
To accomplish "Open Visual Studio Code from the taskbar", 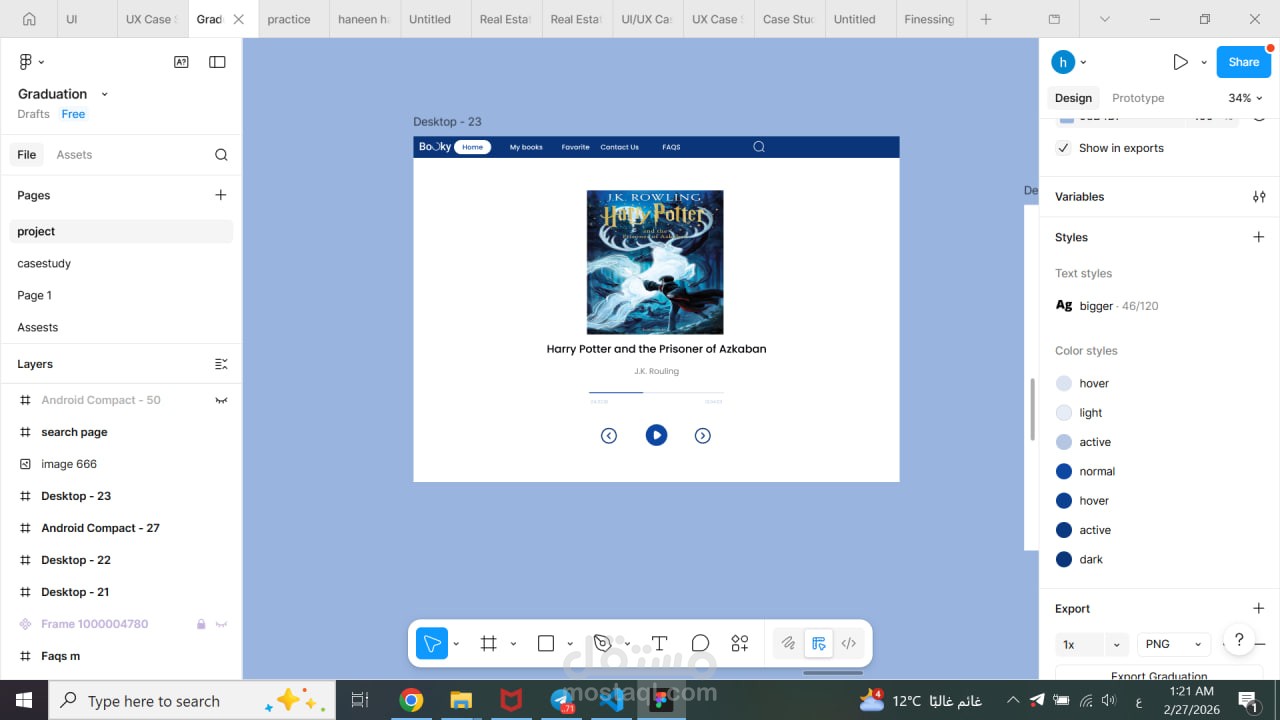I will [611, 700].
